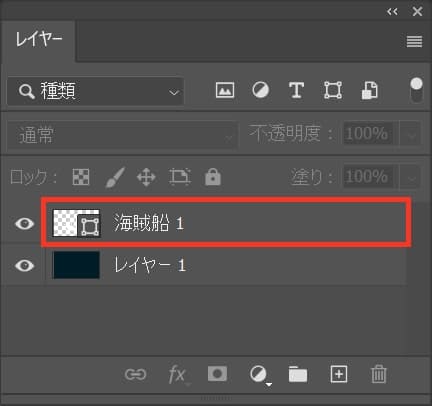Open the 通常 blend mode dropdown
Screen dimensions: 432x406
(123, 135)
